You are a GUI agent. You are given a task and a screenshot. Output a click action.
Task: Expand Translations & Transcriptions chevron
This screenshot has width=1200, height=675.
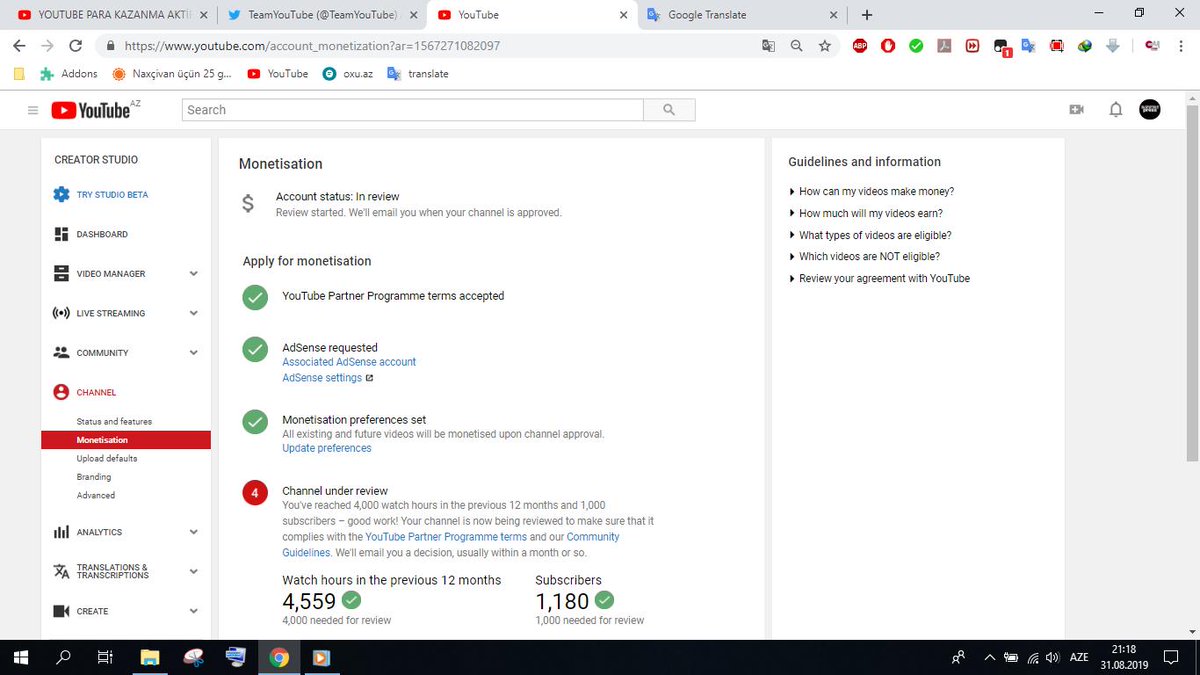193,572
